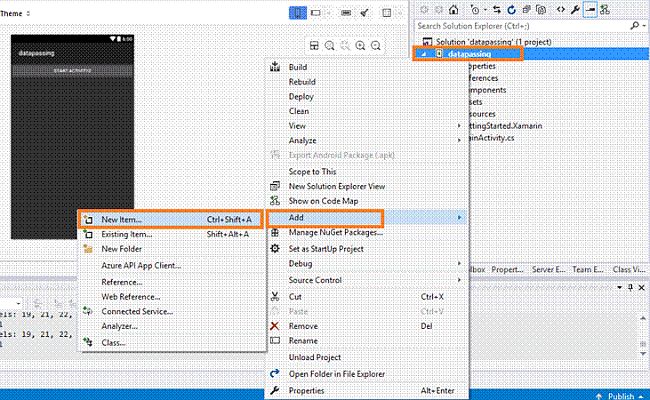Click the Solution Explorer search magnifier icon
This screenshot has width=650, height=400.
tap(635, 26)
